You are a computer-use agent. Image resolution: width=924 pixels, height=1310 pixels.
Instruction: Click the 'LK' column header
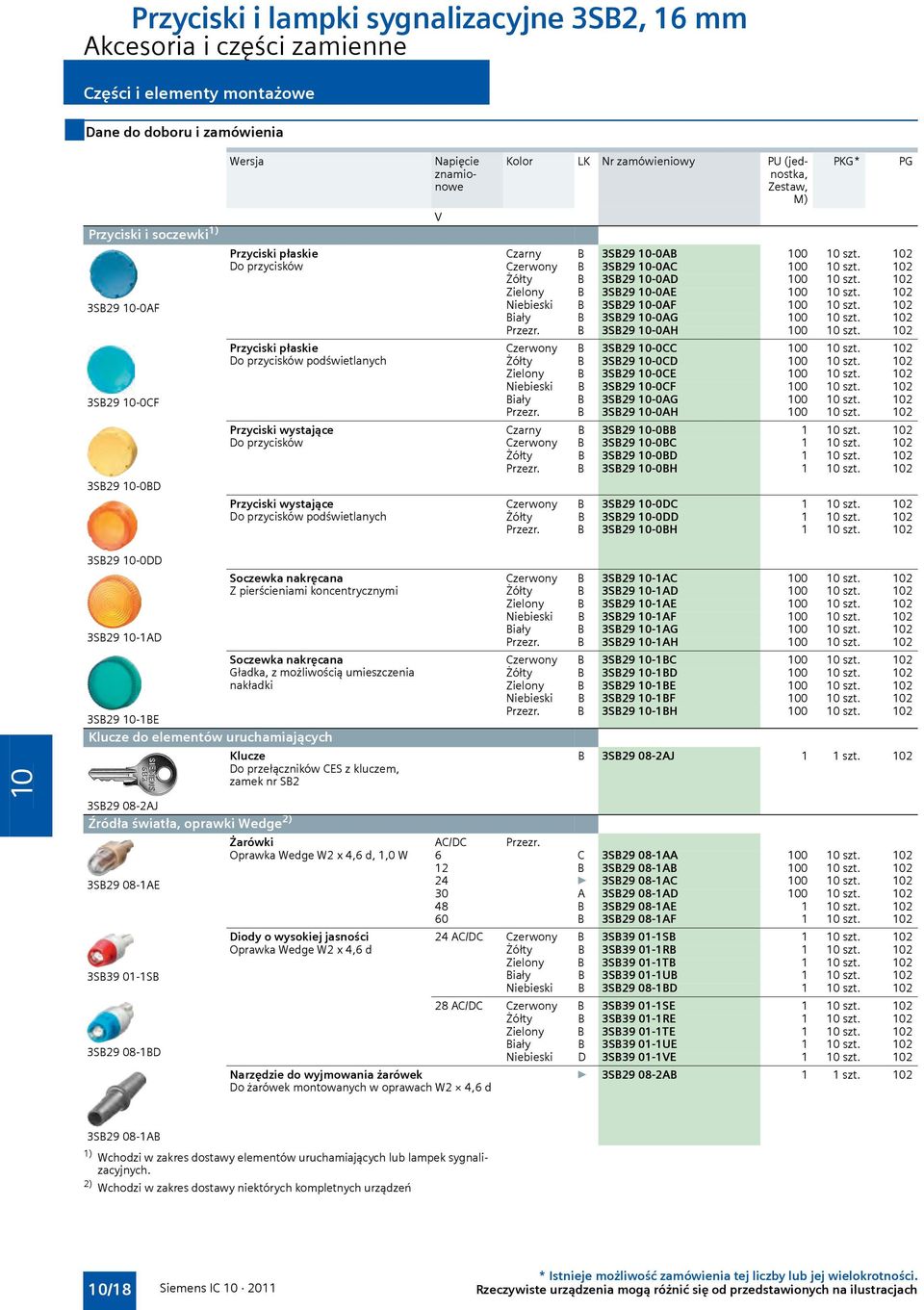583,162
